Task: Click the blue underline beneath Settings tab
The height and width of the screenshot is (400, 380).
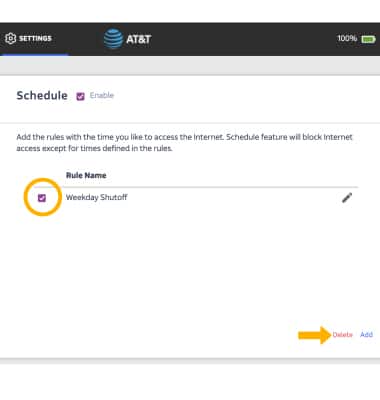Action: (x=34, y=54)
